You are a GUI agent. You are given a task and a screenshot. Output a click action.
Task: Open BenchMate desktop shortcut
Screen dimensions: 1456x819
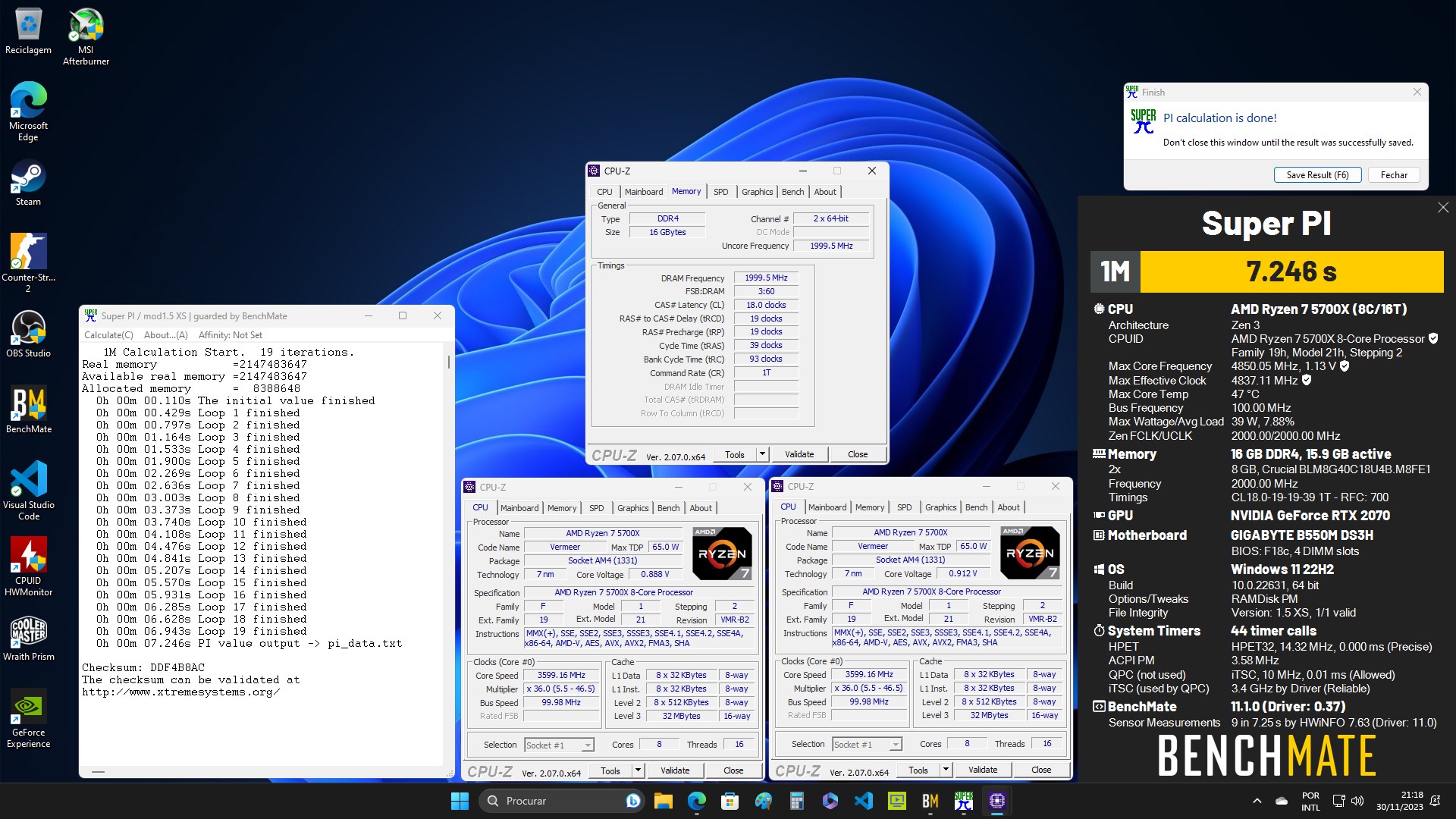coord(28,410)
